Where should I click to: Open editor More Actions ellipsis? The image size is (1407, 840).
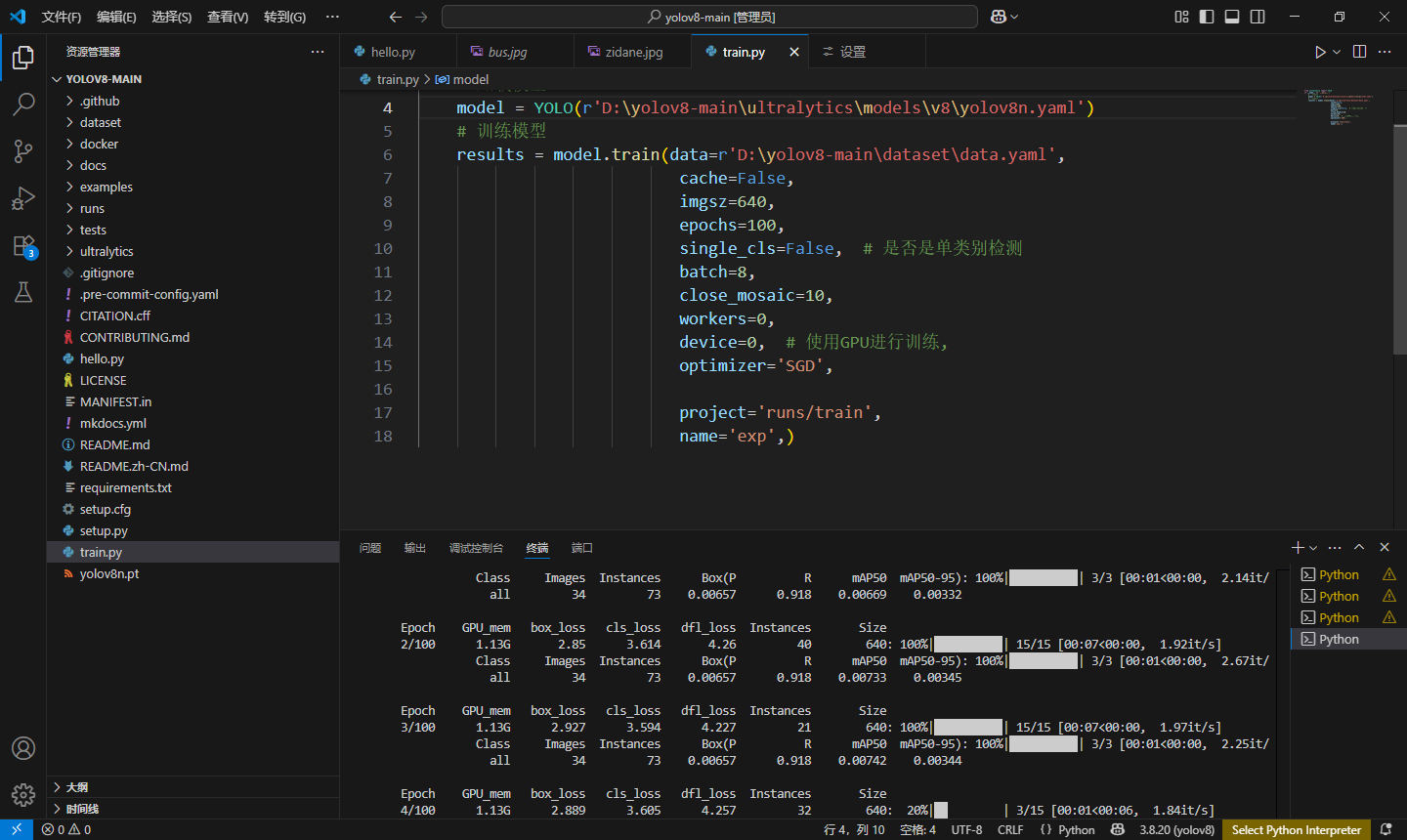coord(1385,52)
